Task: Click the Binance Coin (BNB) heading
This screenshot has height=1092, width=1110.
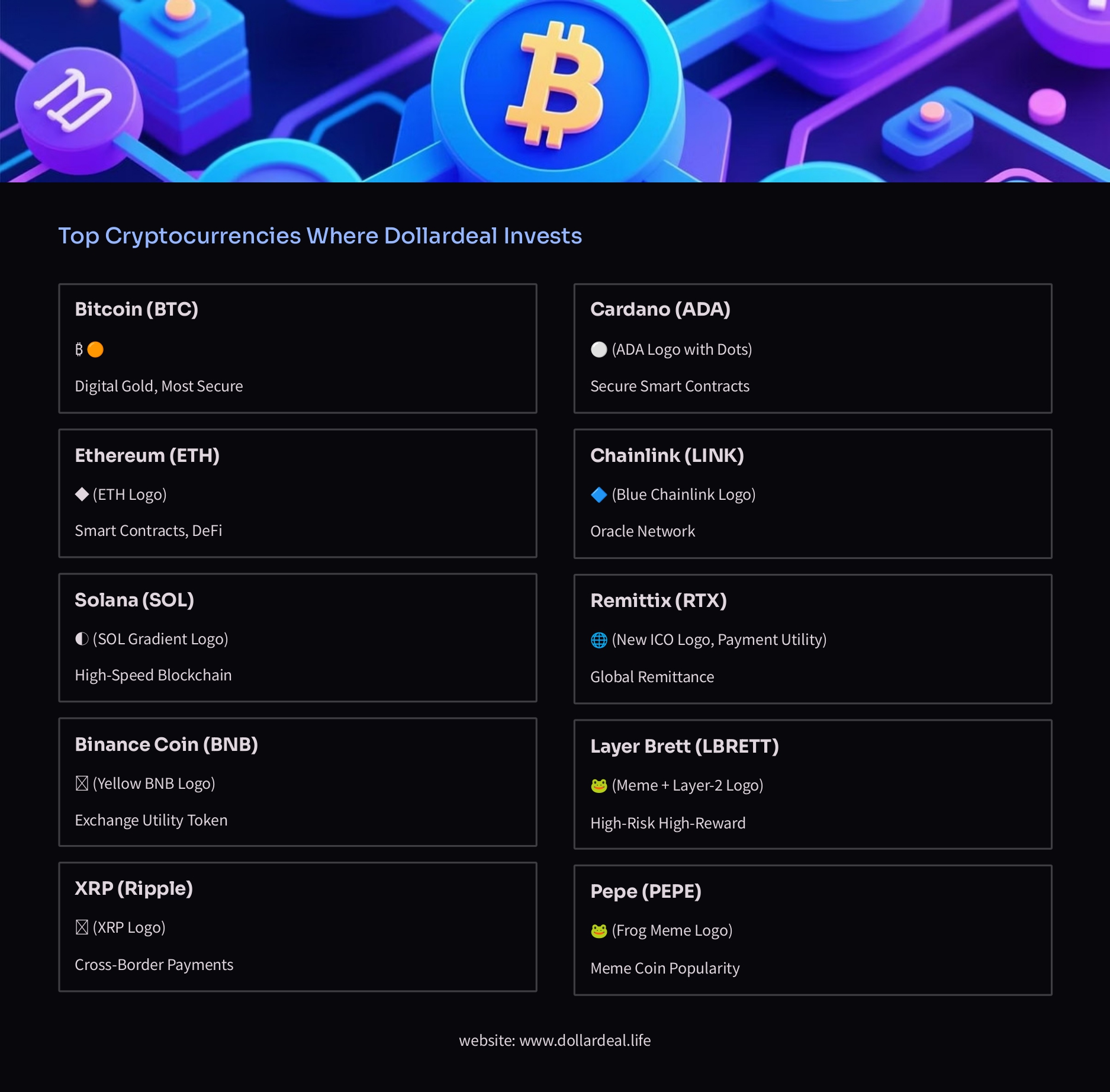Action: point(166,744)
